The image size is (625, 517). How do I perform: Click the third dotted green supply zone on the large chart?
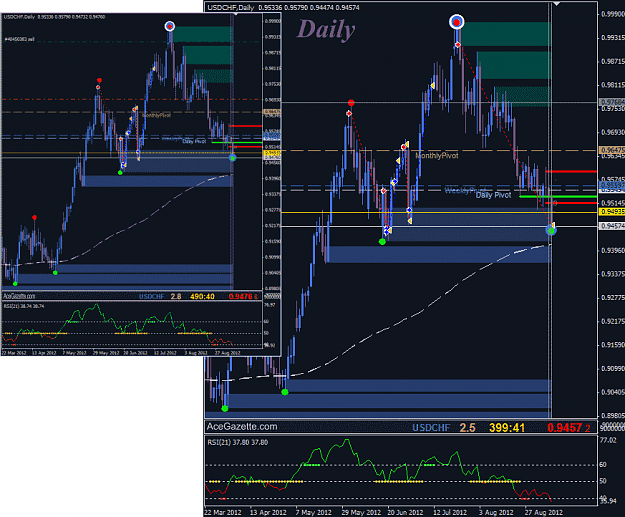point(523,96)
